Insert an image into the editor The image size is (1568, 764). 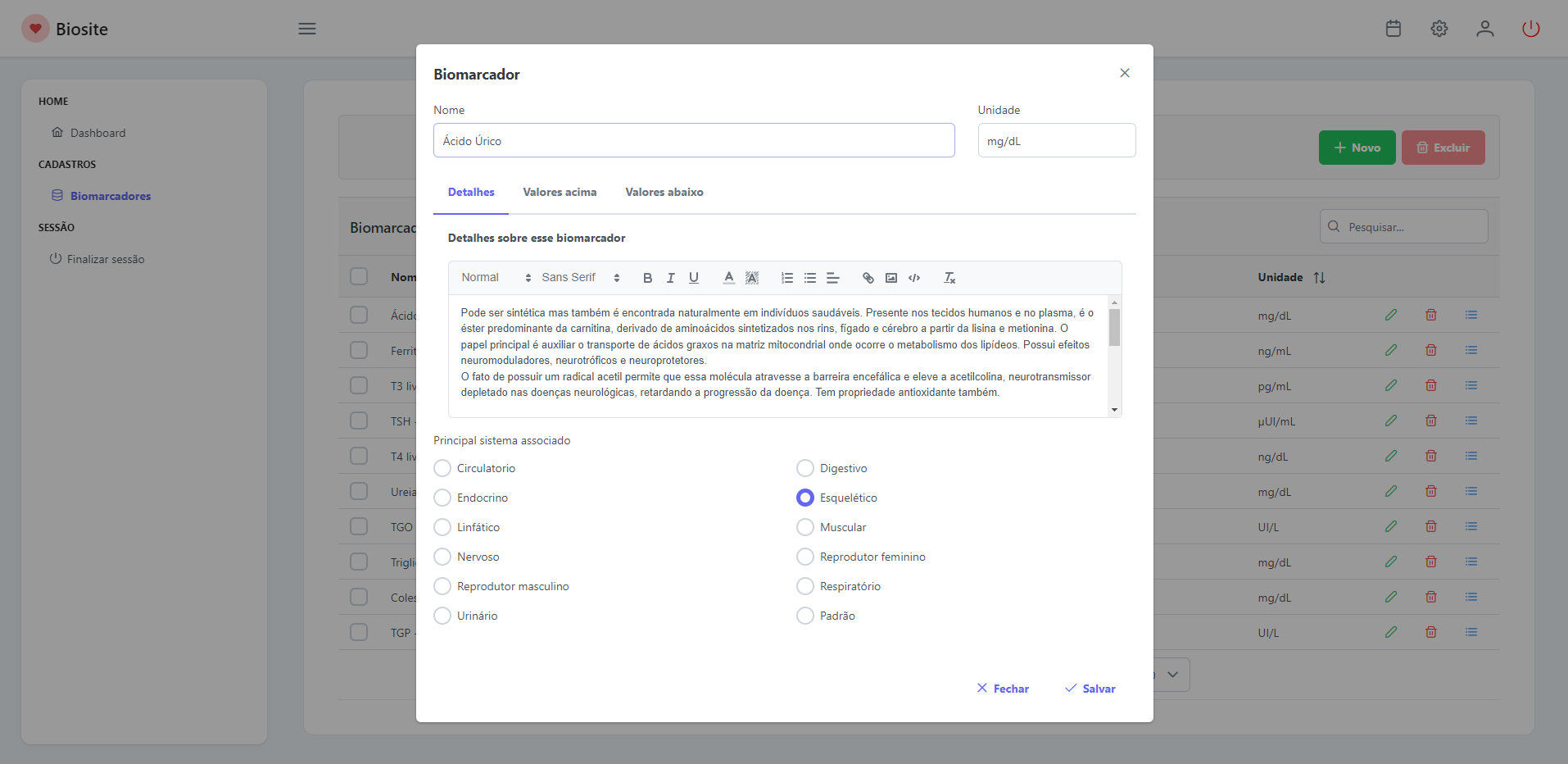[891, 278]
